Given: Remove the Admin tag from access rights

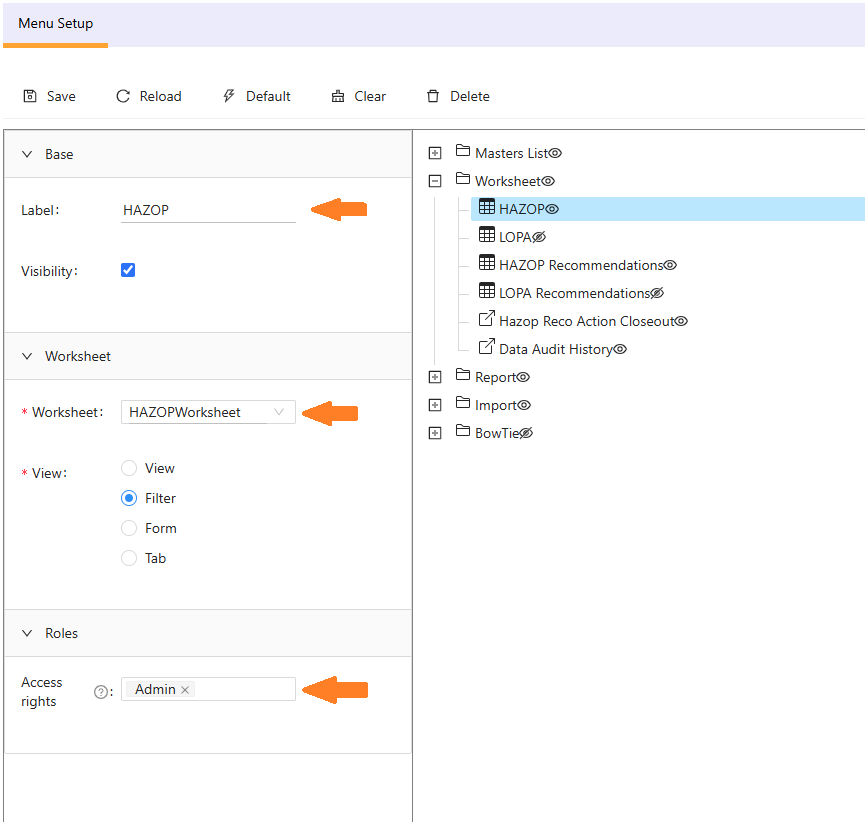Looking at the screenshot, I should (x=185, y=690).
